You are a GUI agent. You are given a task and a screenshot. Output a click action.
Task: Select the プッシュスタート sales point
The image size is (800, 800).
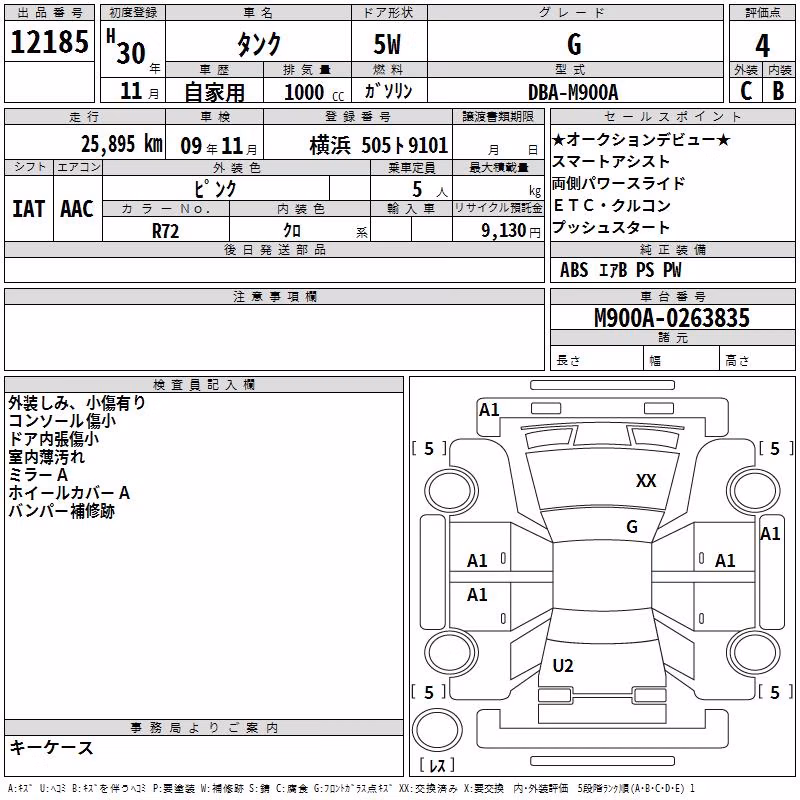point(611,227)
